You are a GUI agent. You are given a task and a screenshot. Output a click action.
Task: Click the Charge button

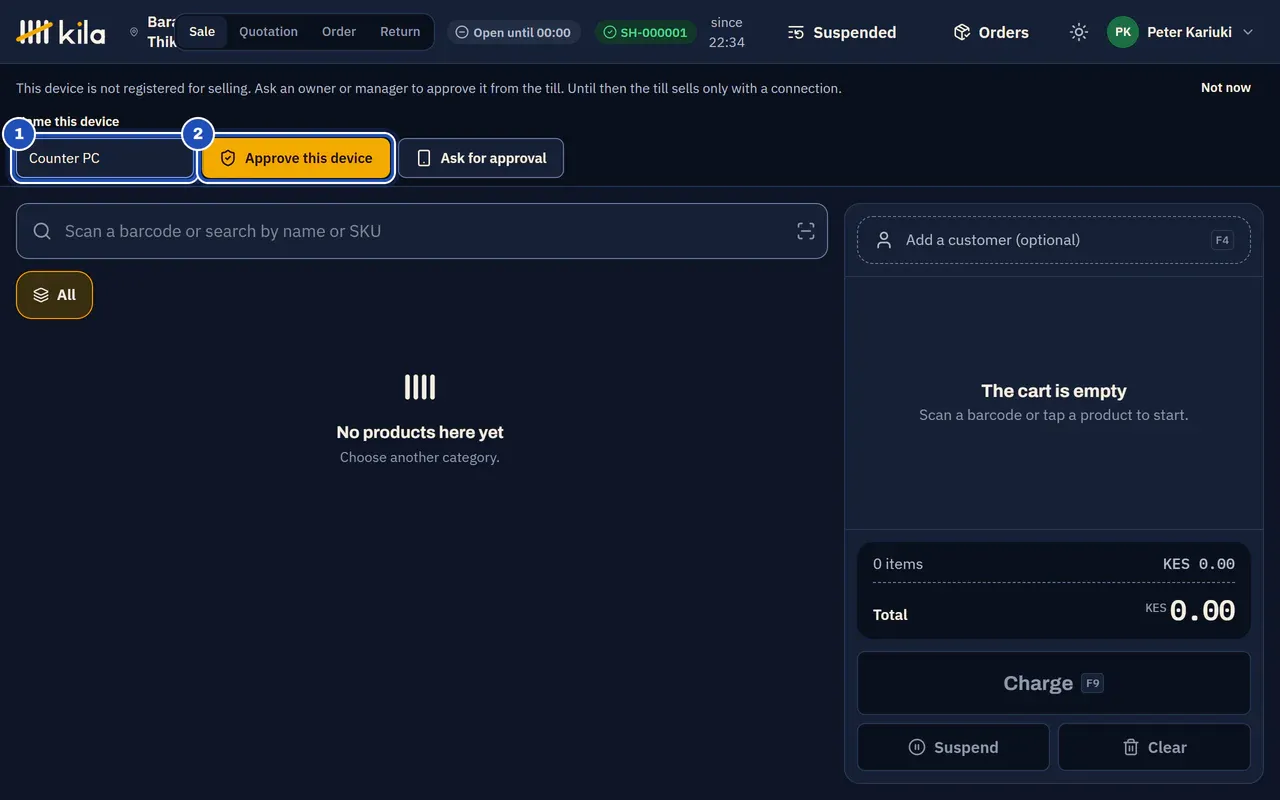click(1054, 683)
